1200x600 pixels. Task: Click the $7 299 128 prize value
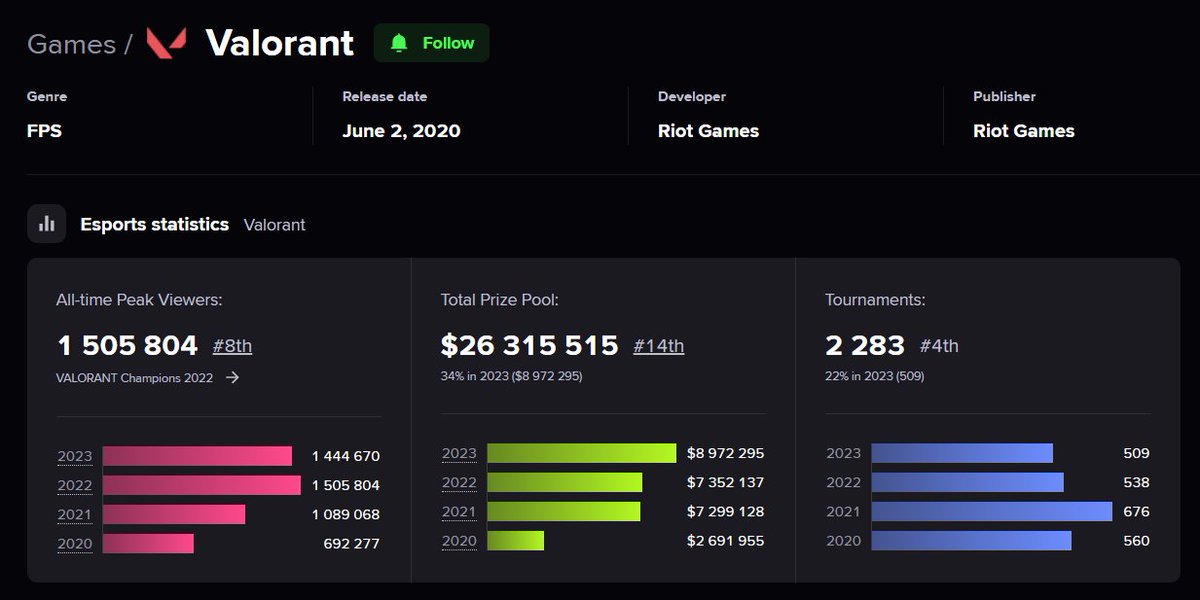coord(725,511)
